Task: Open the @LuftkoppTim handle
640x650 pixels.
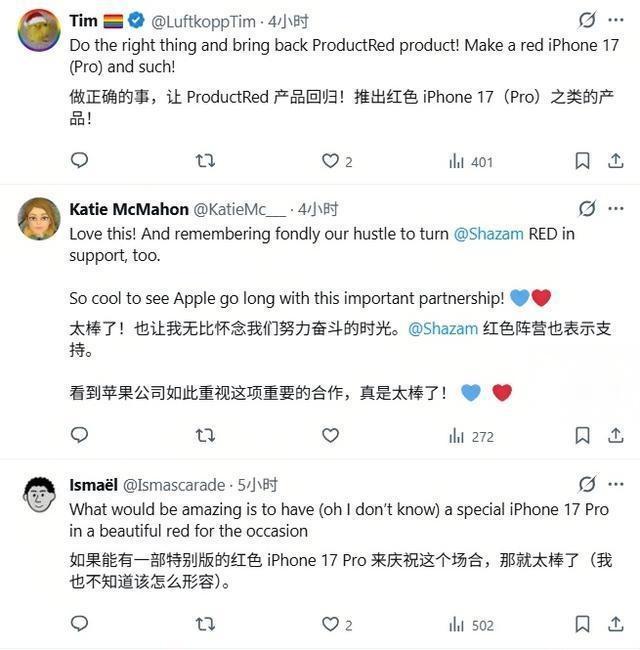Action: pyautogui.click(x=203, y=22)
